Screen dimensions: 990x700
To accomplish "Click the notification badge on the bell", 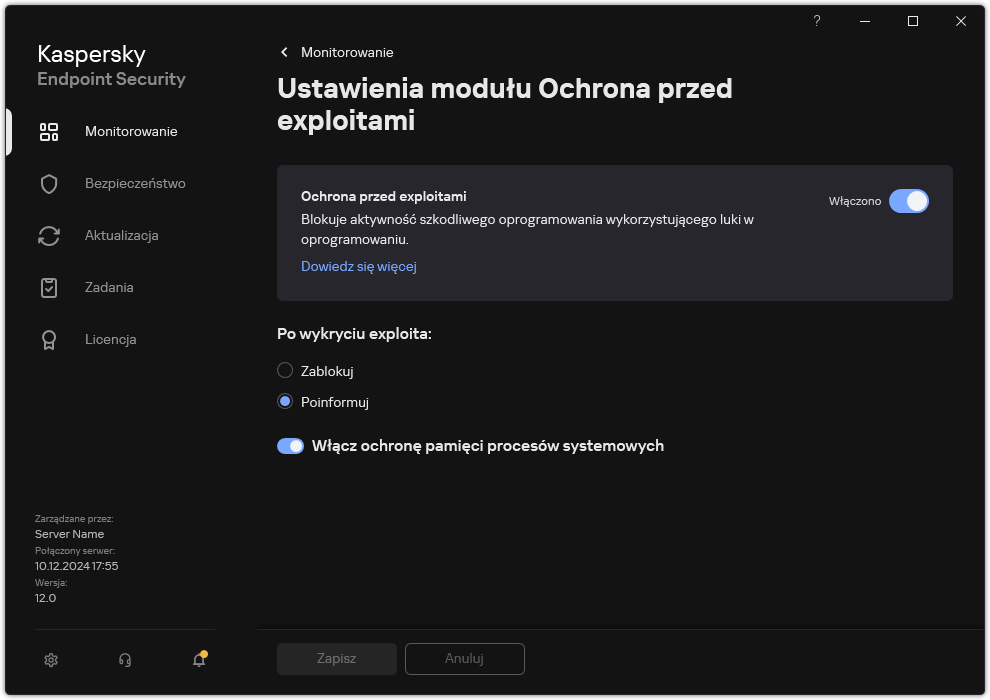I will point(206,651).
